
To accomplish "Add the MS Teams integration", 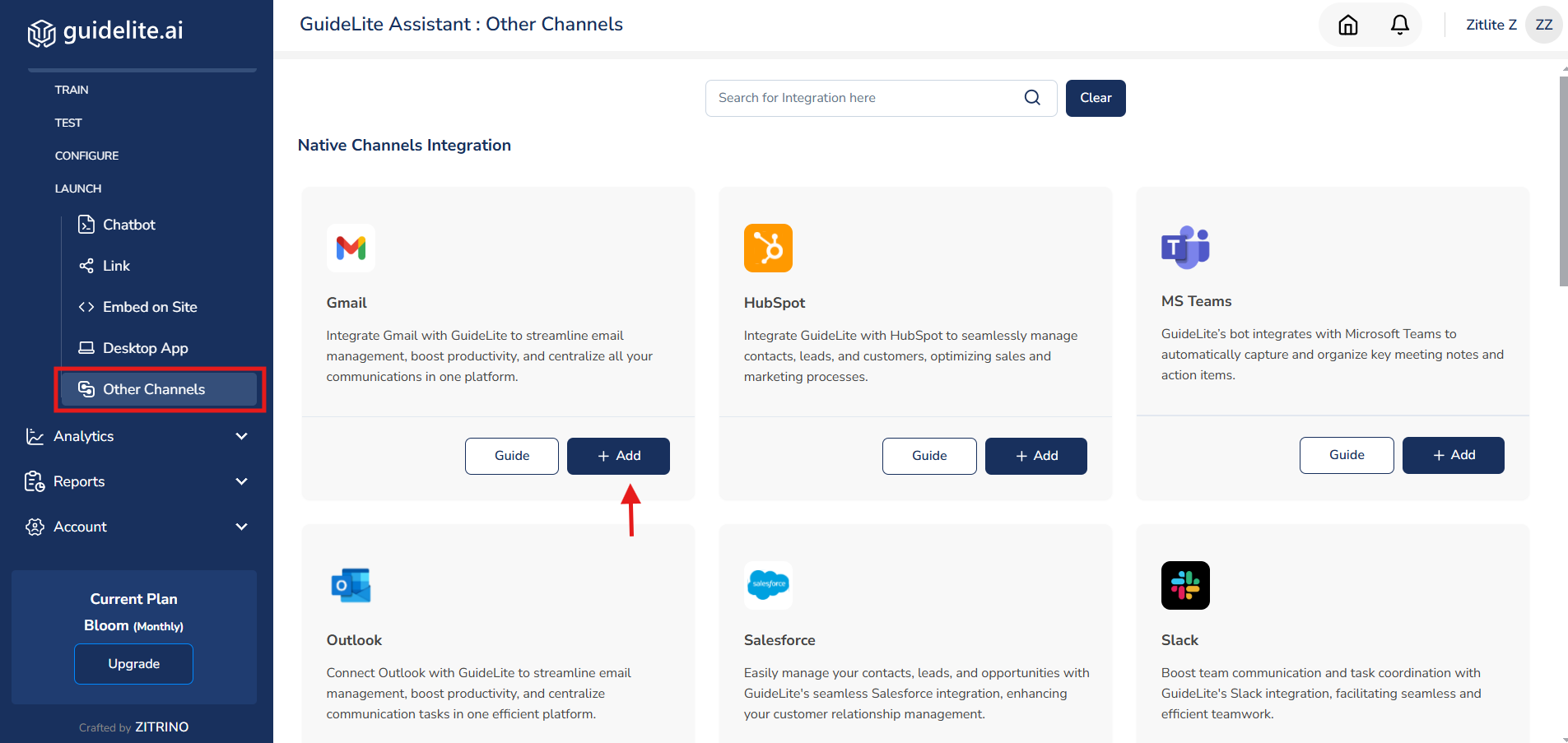I will 1454,455.
